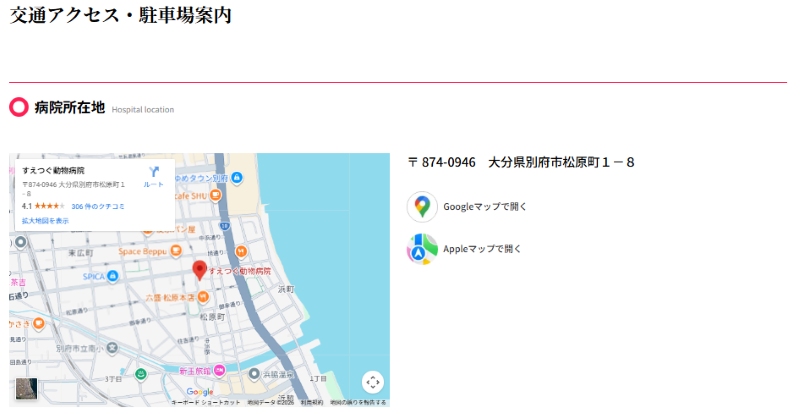The height and width of the screenshot is (414, 800).
Task: Click the red hospital marker pin on map
Action: pos(199,270)
